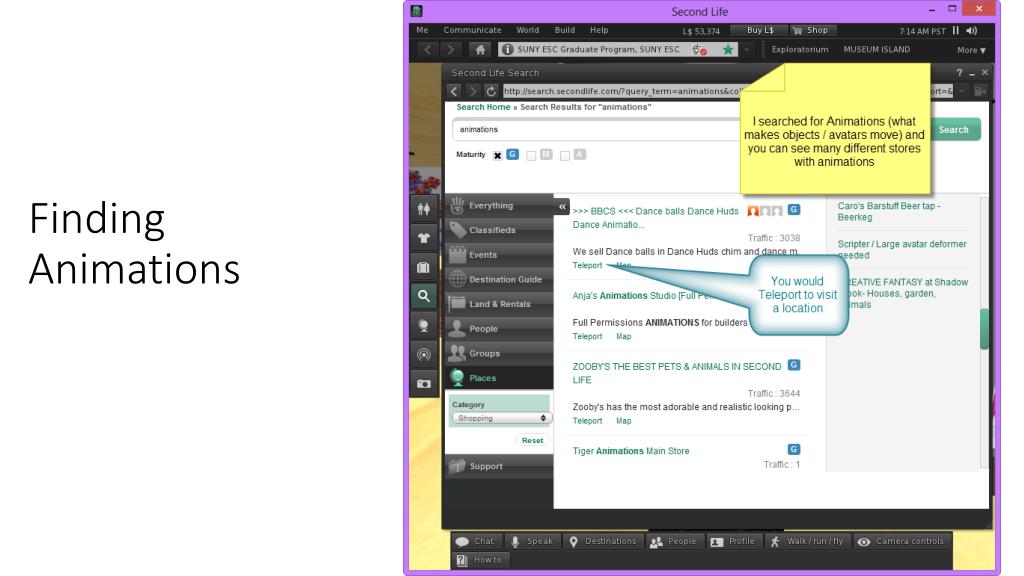The width and height of the screenshot is (1024, 576).
Task: Open the Search Home link
Action: (x=483, y=107)
